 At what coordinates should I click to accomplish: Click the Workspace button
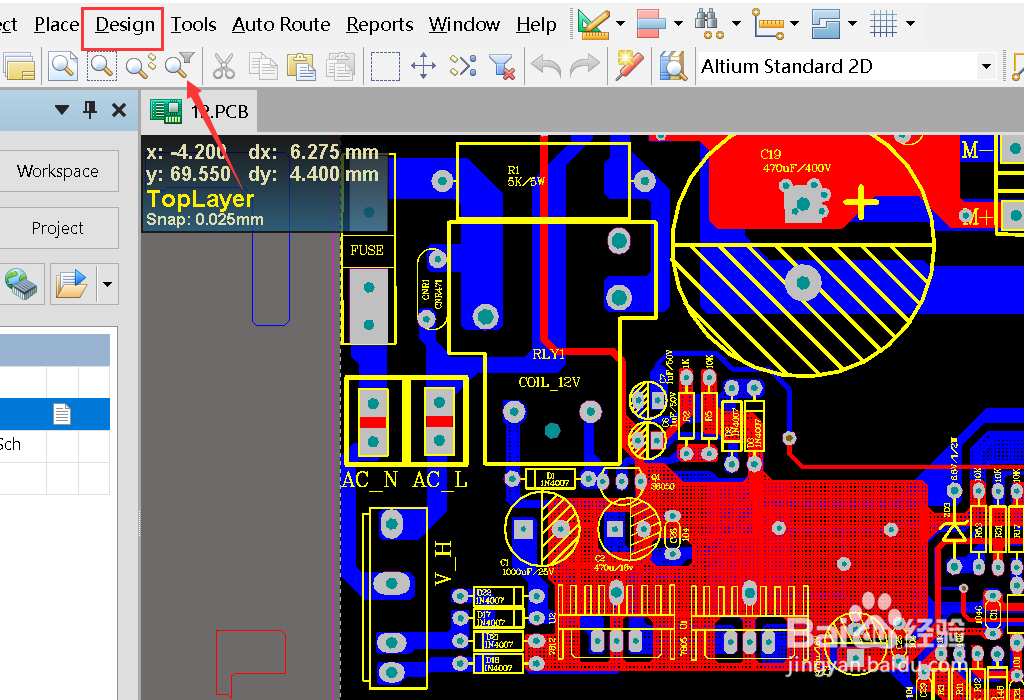57,171
